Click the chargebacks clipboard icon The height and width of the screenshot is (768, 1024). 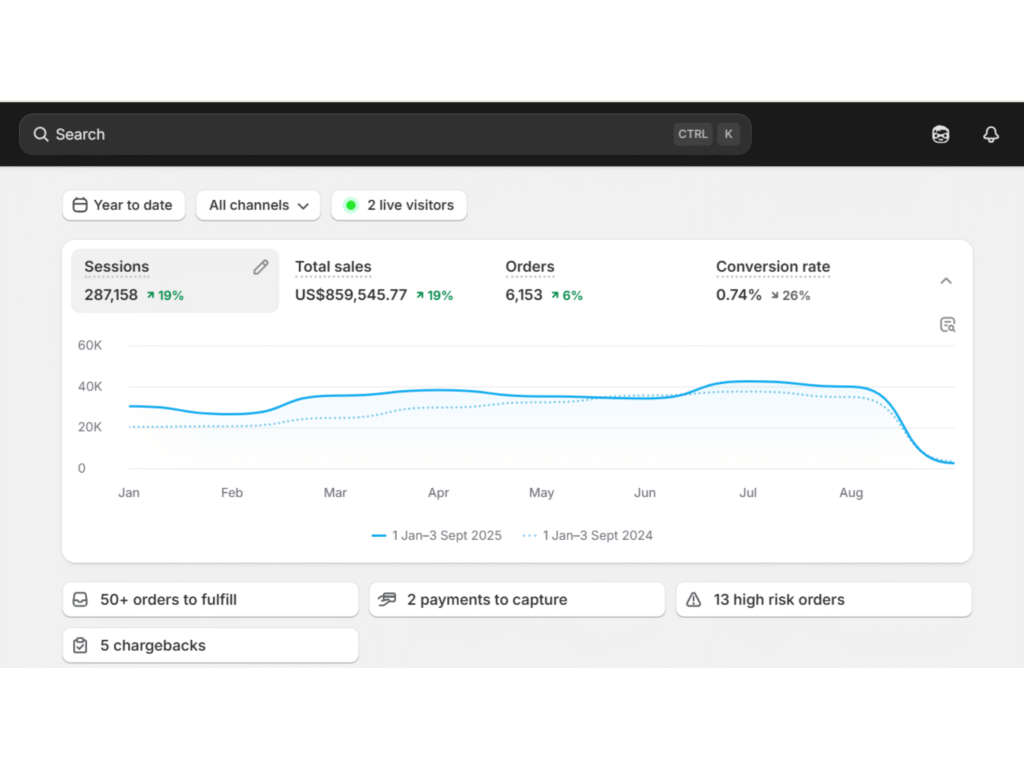(81, 646)
